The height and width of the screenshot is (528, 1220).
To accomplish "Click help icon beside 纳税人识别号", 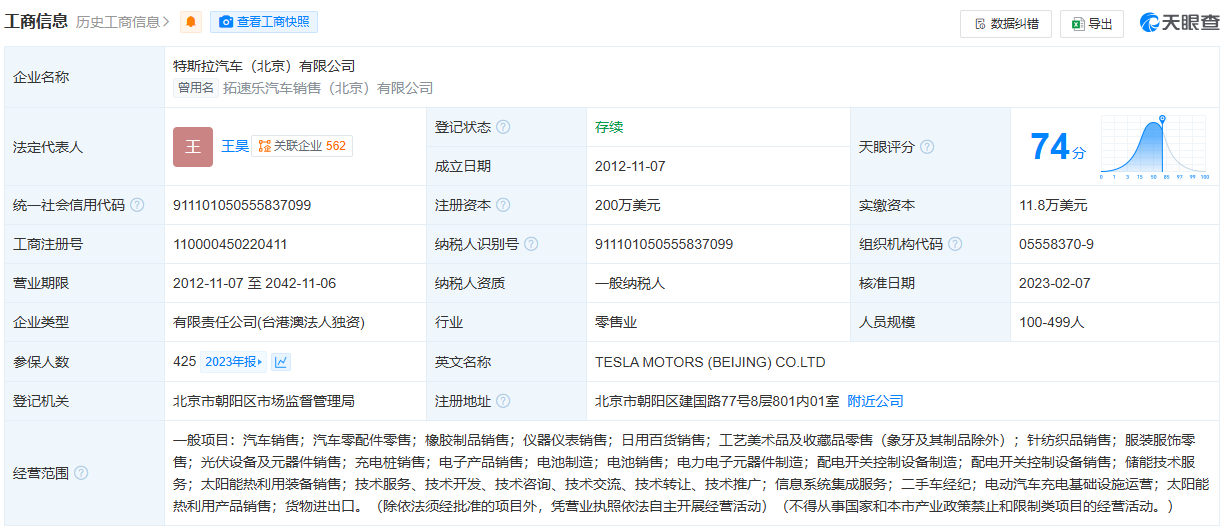I will pyautogui.click(x=531, y=244).
